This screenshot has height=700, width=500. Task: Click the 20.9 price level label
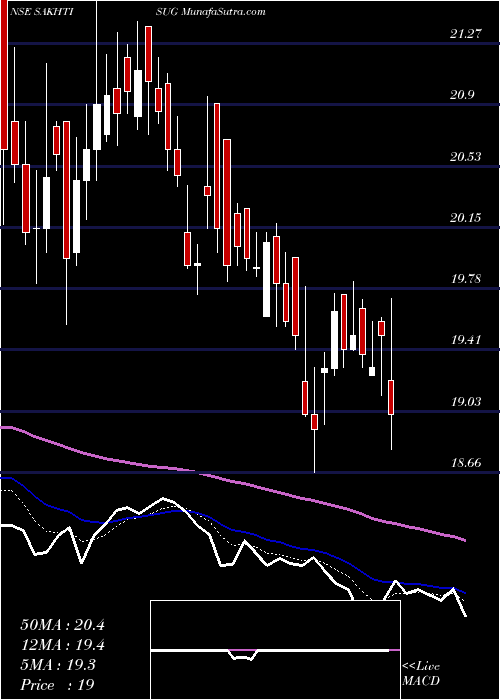462,95
